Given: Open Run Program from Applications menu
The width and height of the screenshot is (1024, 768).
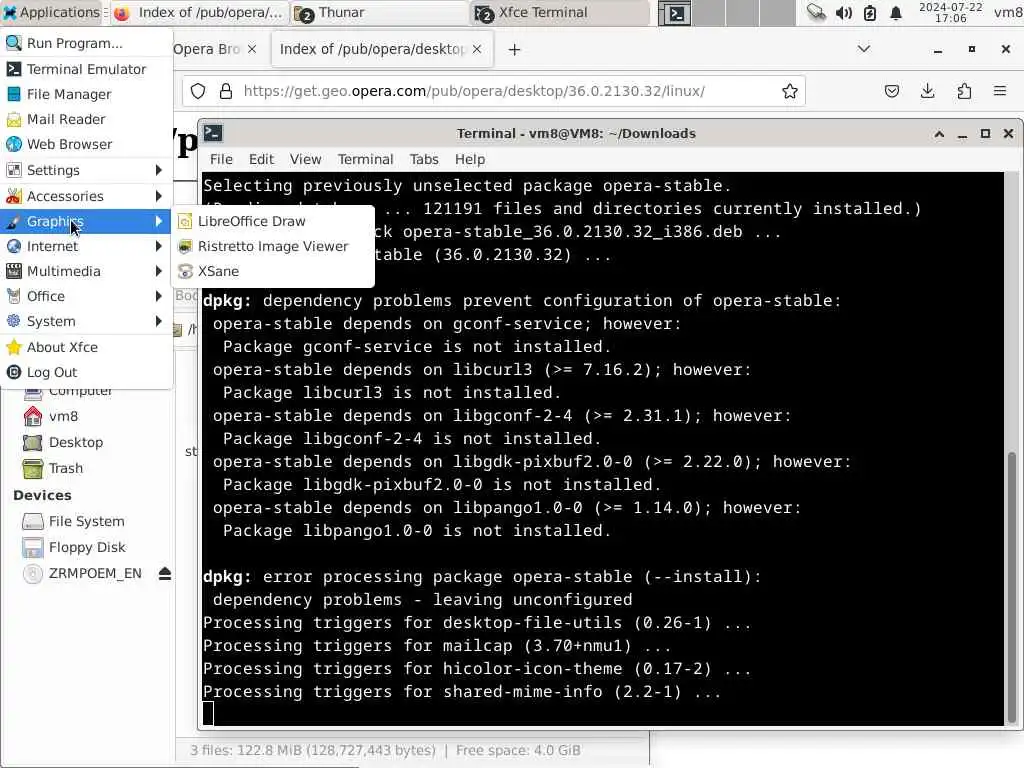Looking at the screenshot, I should click(x=86, y=43).
